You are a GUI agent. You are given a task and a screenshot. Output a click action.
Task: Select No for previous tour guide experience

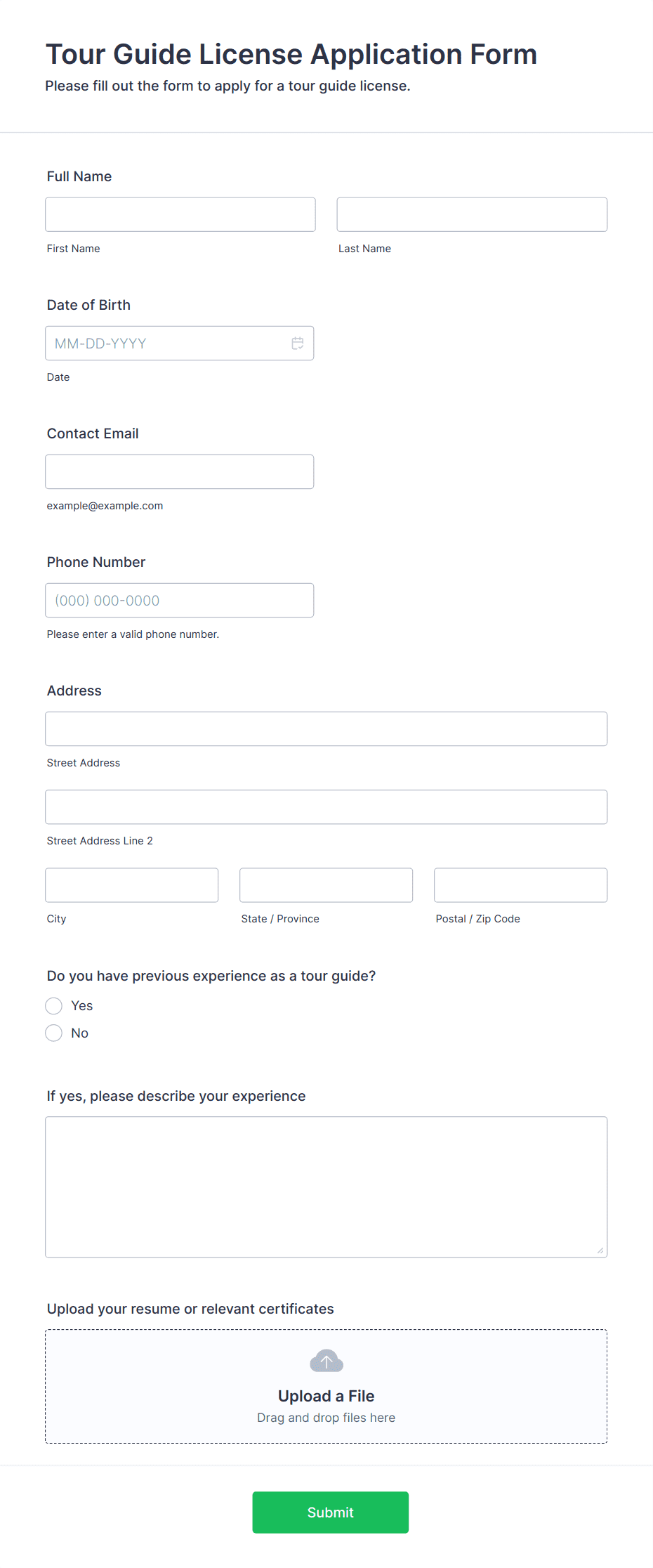[x=54, y=1033]
